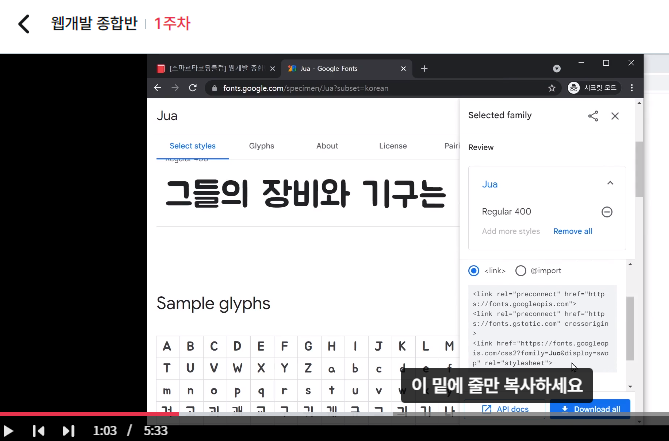The height and width of the screenshot is (441, 669).
Task: Select the Jua - Google Fonts tab
Action: coord(346,68)
